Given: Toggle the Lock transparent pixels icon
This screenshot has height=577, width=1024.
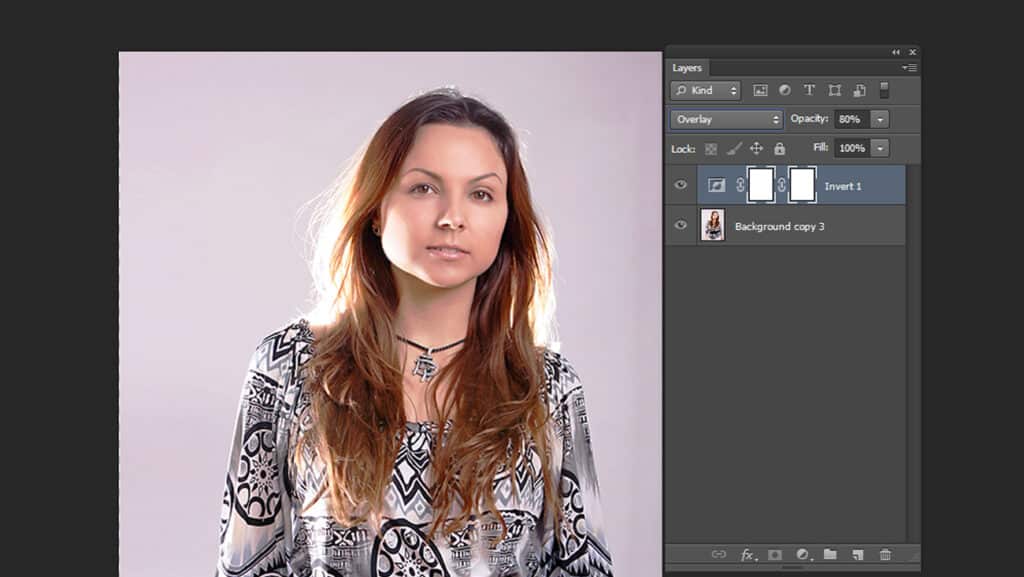Looking at the screenshot, I should tap(712, 148).
